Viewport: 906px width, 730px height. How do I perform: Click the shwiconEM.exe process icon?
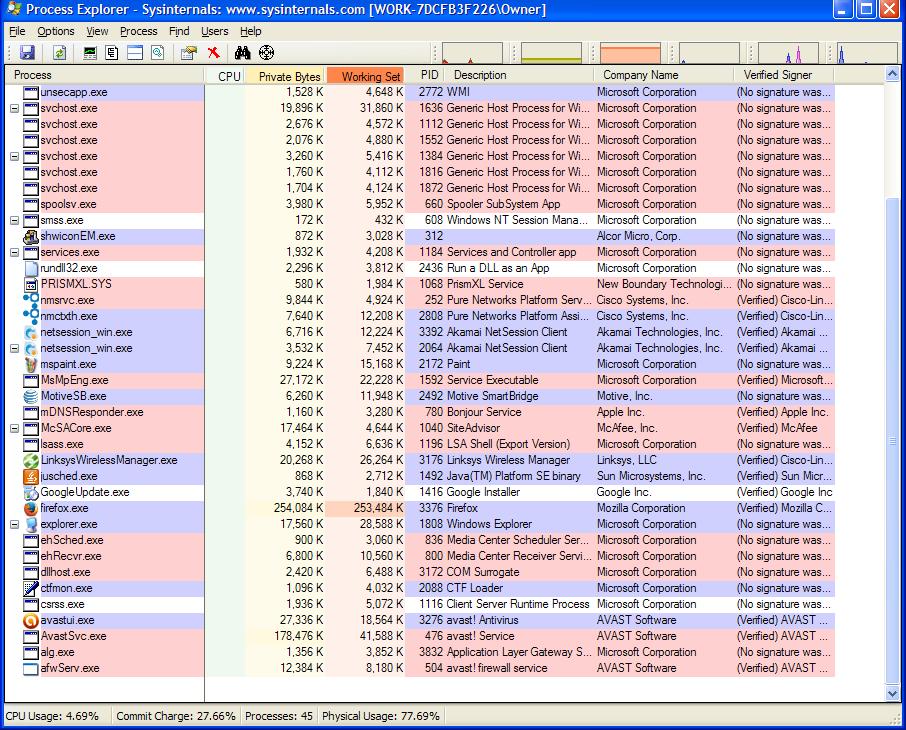point(31,236)
